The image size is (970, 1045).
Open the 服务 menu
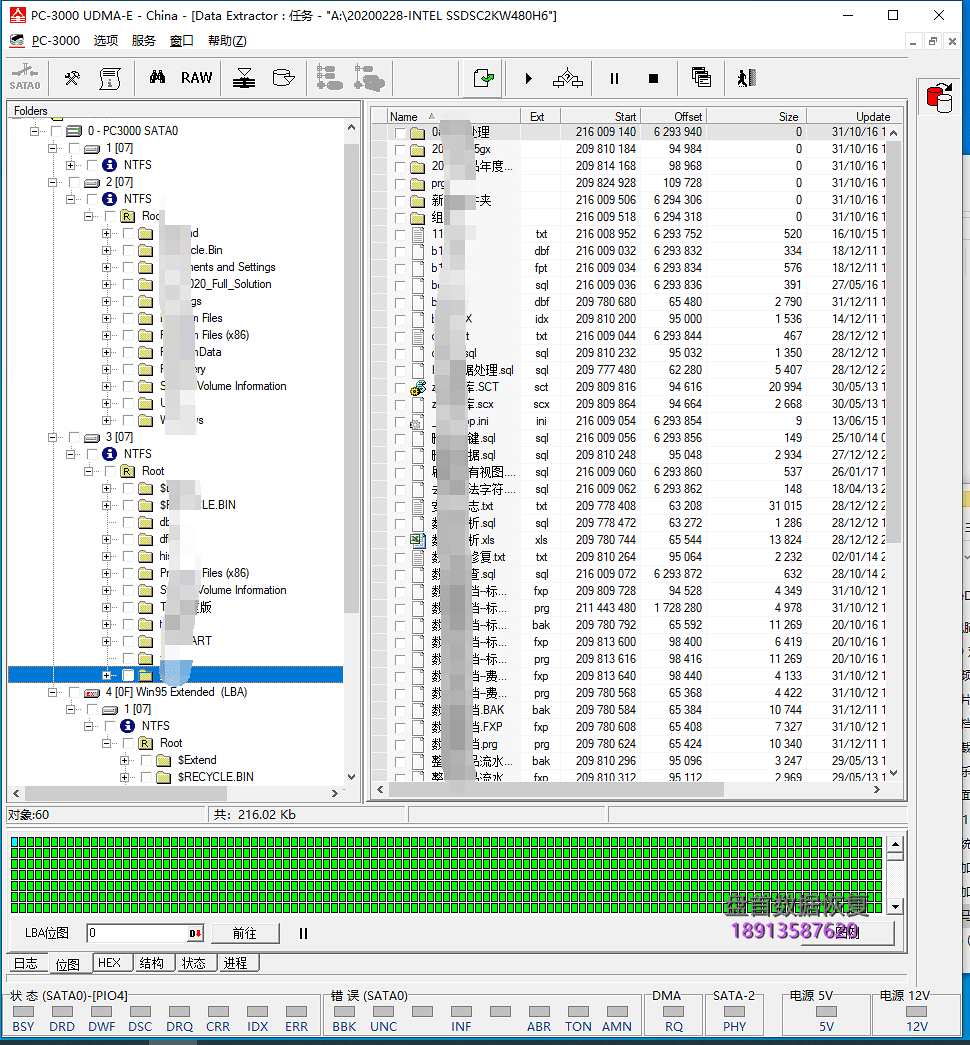(143, 41)
